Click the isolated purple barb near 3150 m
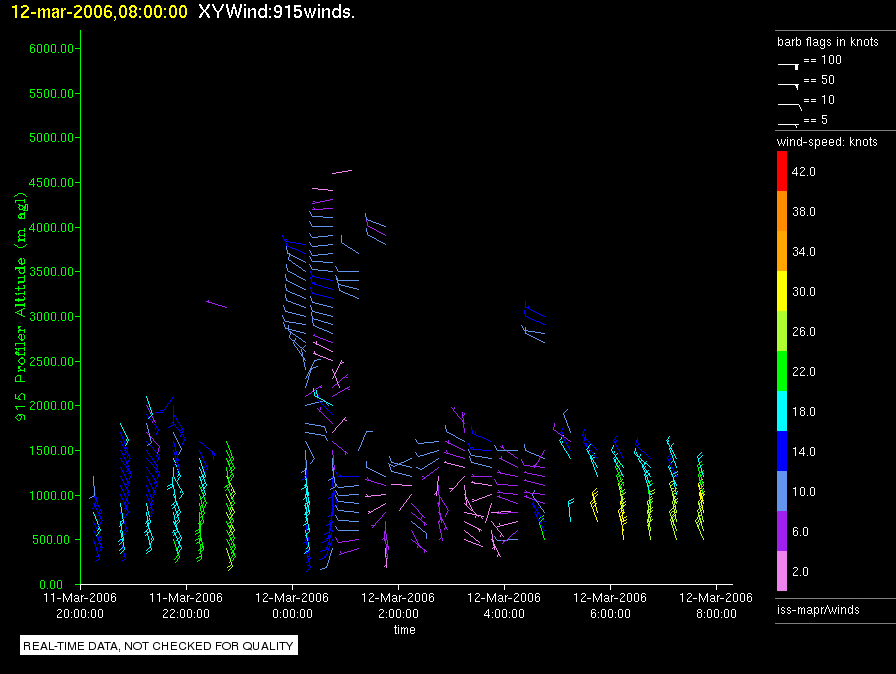 (x=217, y=304)
